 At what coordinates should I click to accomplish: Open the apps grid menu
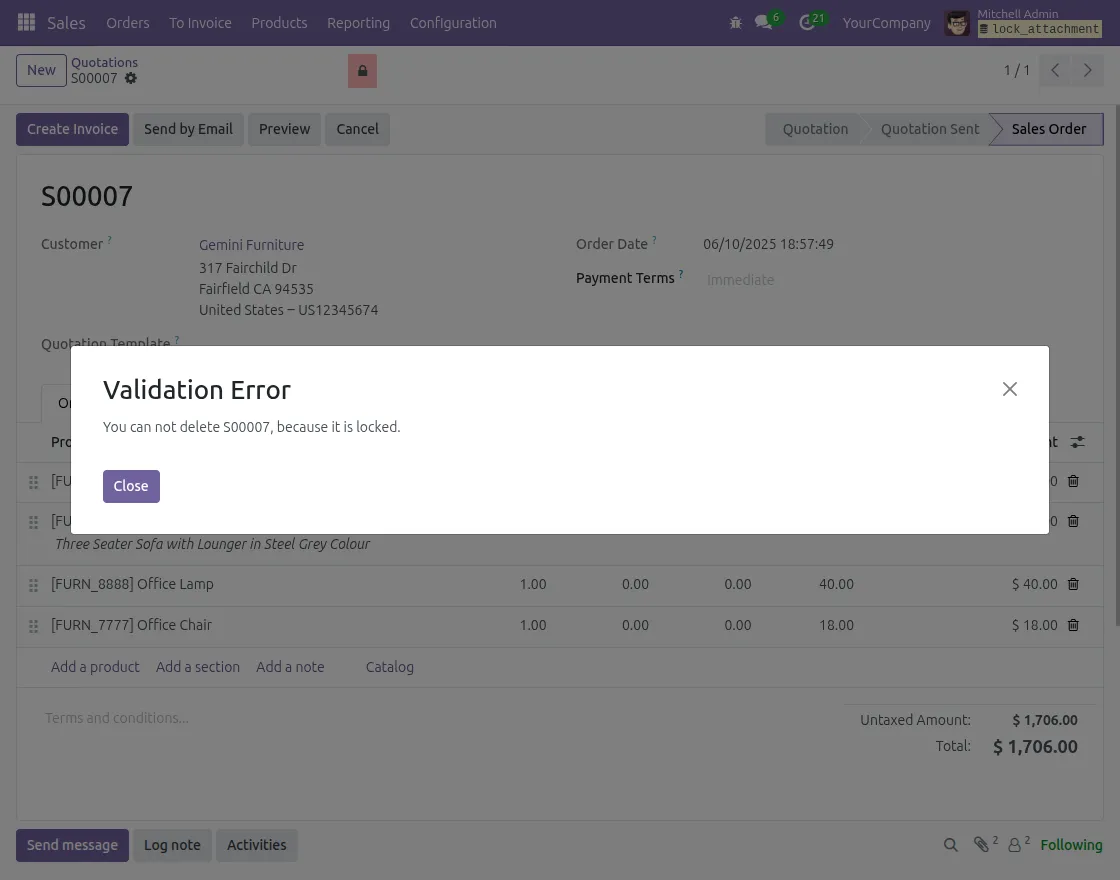26,22
